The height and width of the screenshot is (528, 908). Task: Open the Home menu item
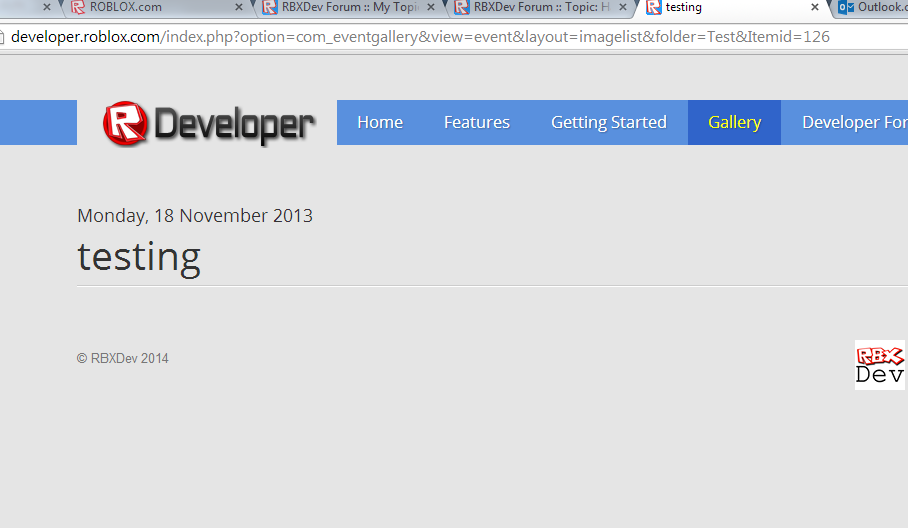point(380,122)
